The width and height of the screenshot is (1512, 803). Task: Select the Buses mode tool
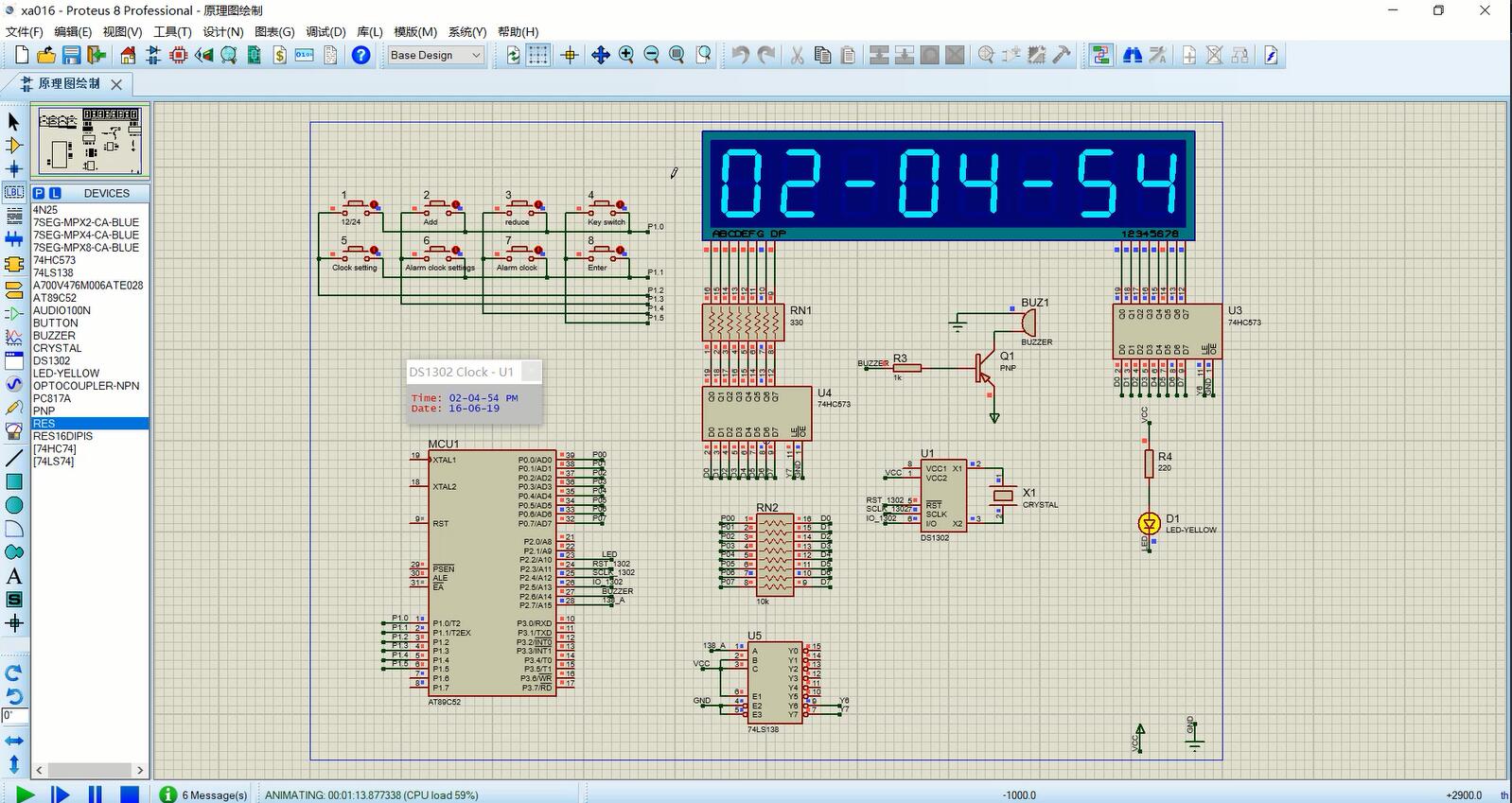[x=13, y=239]
